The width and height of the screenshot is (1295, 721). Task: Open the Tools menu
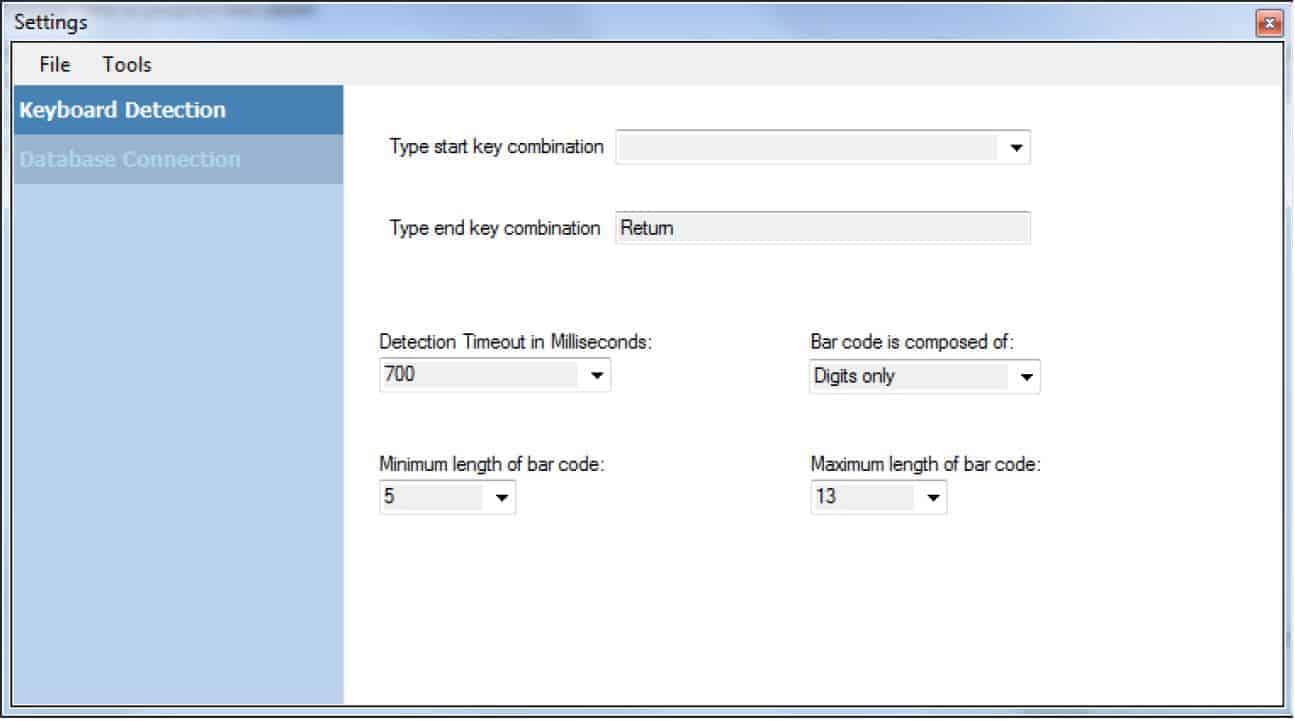click(x=127, y=65)
